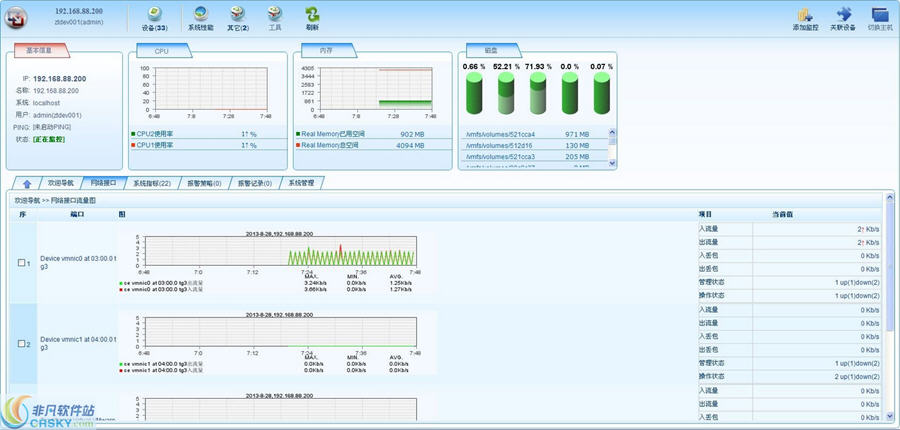This screenshot has width=900, height=430.
Task: Click the Real Memory总空间 row
Action: pos(373,145)
